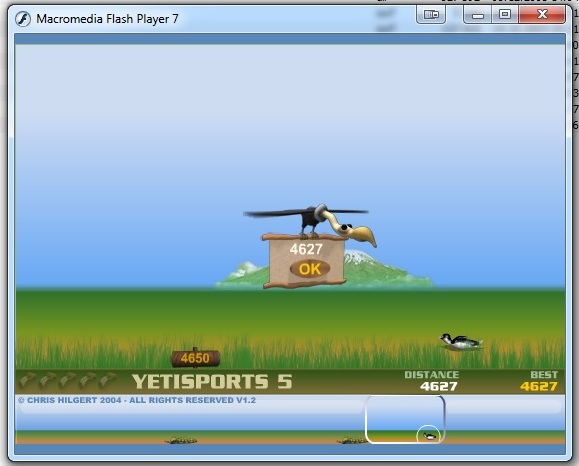Click the first attempt icon in the status bar
This screenshot has width=579, height=466.
(x=27, y=380)
